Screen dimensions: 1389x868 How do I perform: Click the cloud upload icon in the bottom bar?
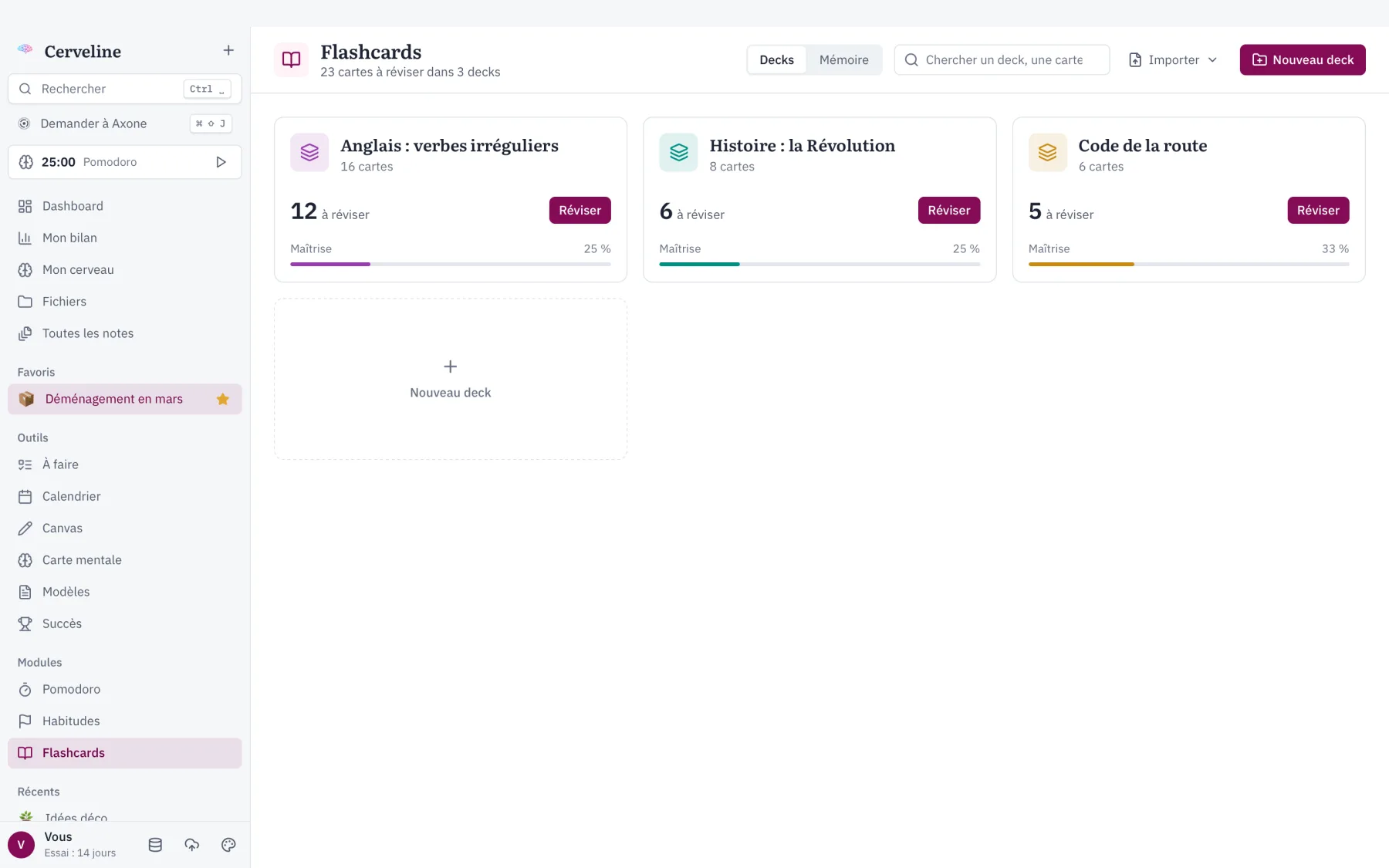point(192,845)
